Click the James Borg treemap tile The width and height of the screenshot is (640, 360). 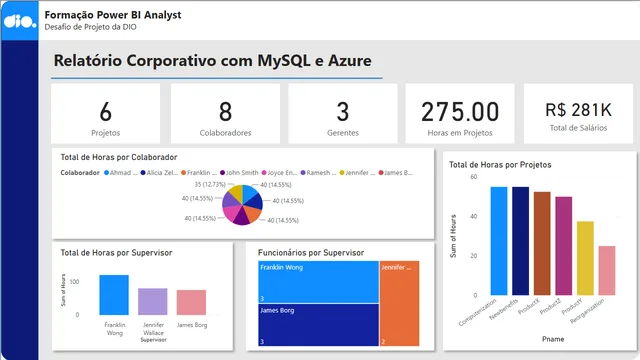pos(318,325)
